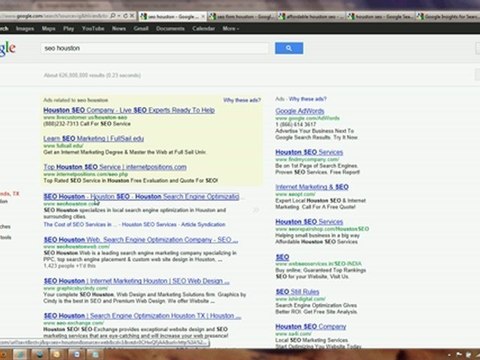
Task: Open result 'SEO Houston - Houston SEO - Houston Search Engine'
Action: click(x=141, y=196)
